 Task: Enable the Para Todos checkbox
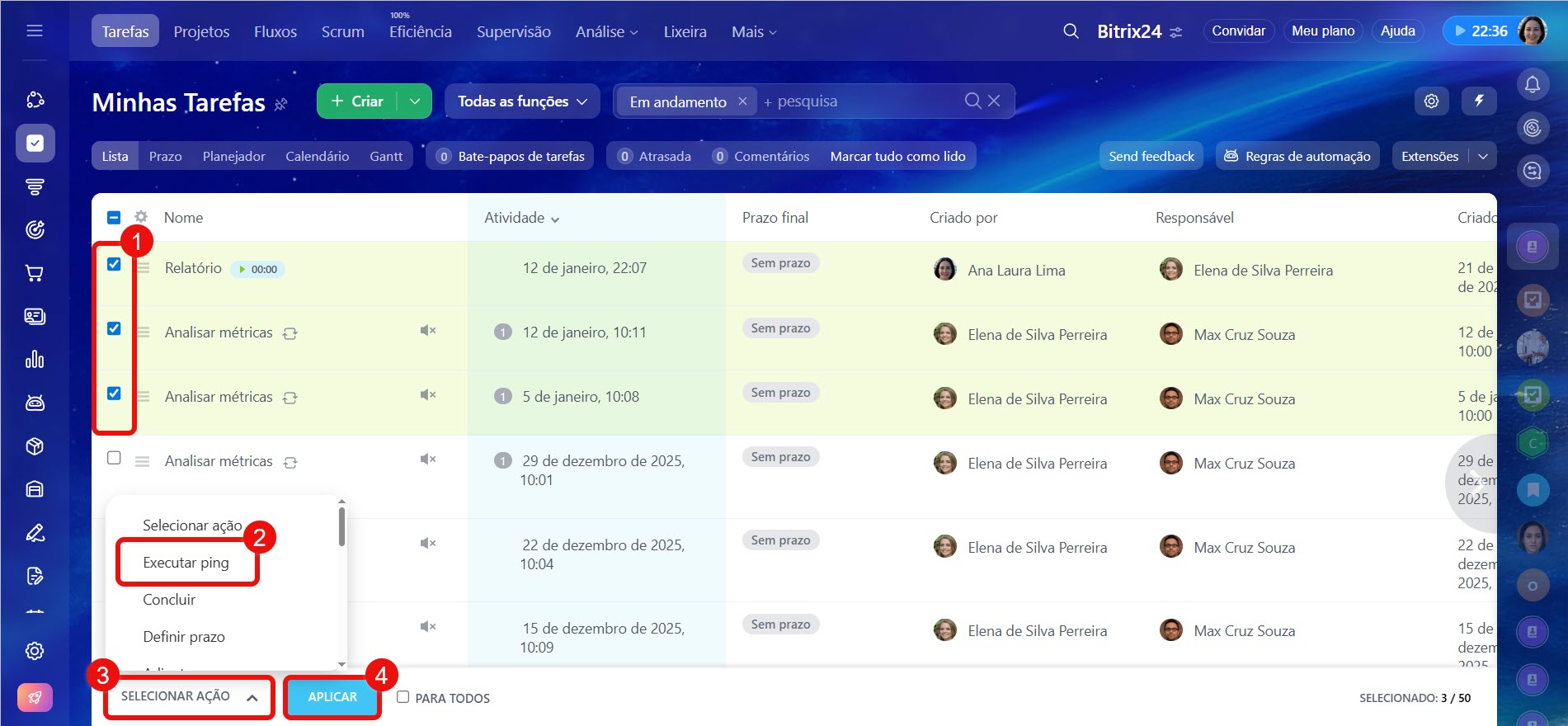(403, 697)
